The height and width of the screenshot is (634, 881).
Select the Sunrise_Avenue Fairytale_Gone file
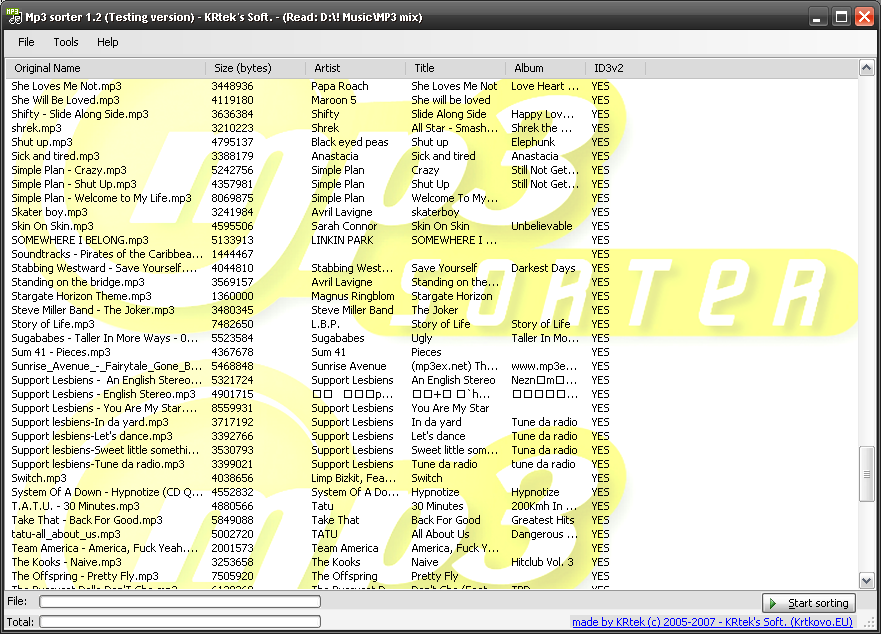(107, 366)
